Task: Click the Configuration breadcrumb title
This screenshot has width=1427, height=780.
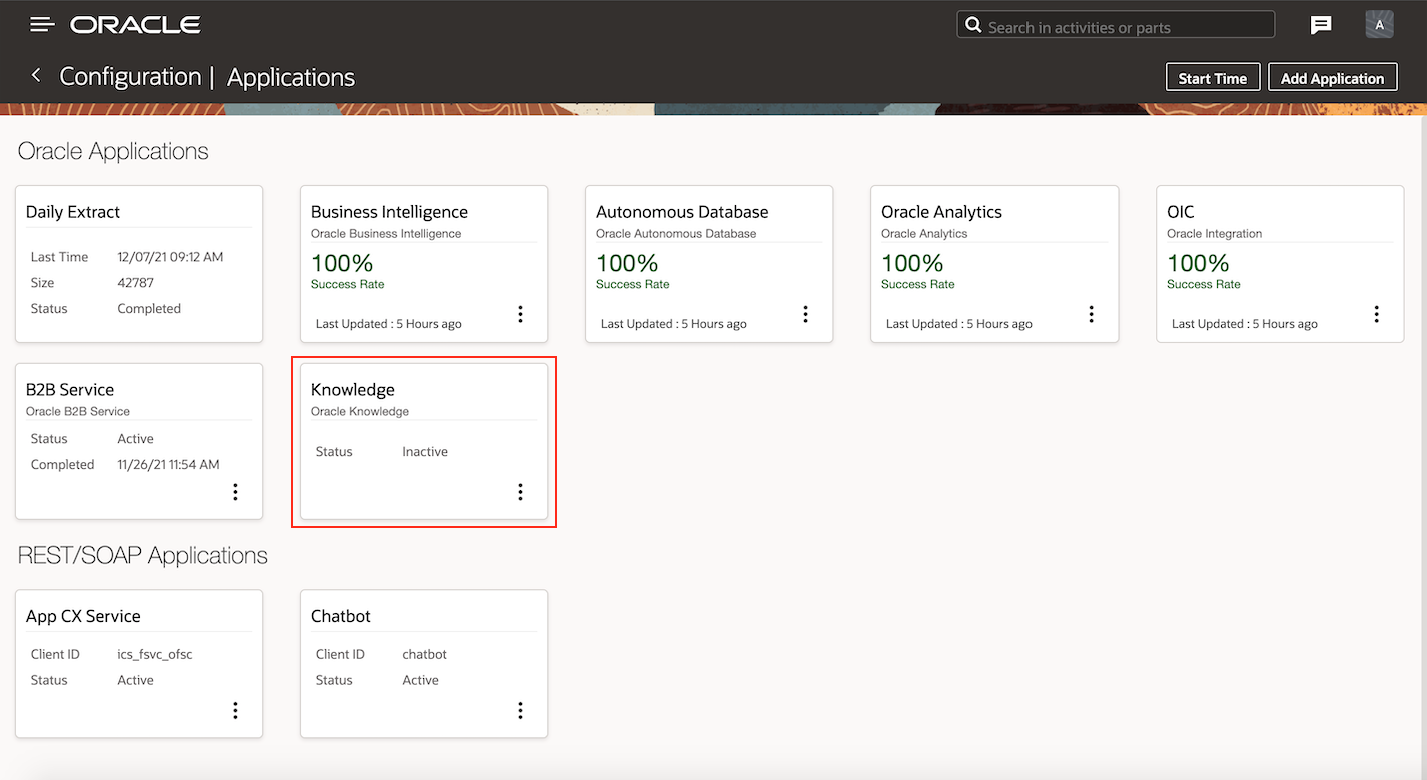Action: 130,77
